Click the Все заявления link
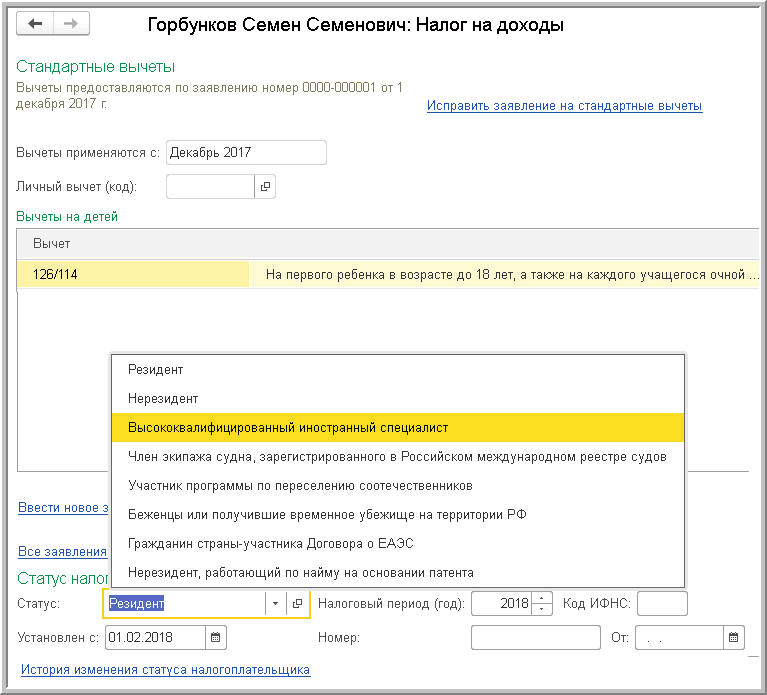767x695 pixels. pyautogui.click(x=62, y=552)
